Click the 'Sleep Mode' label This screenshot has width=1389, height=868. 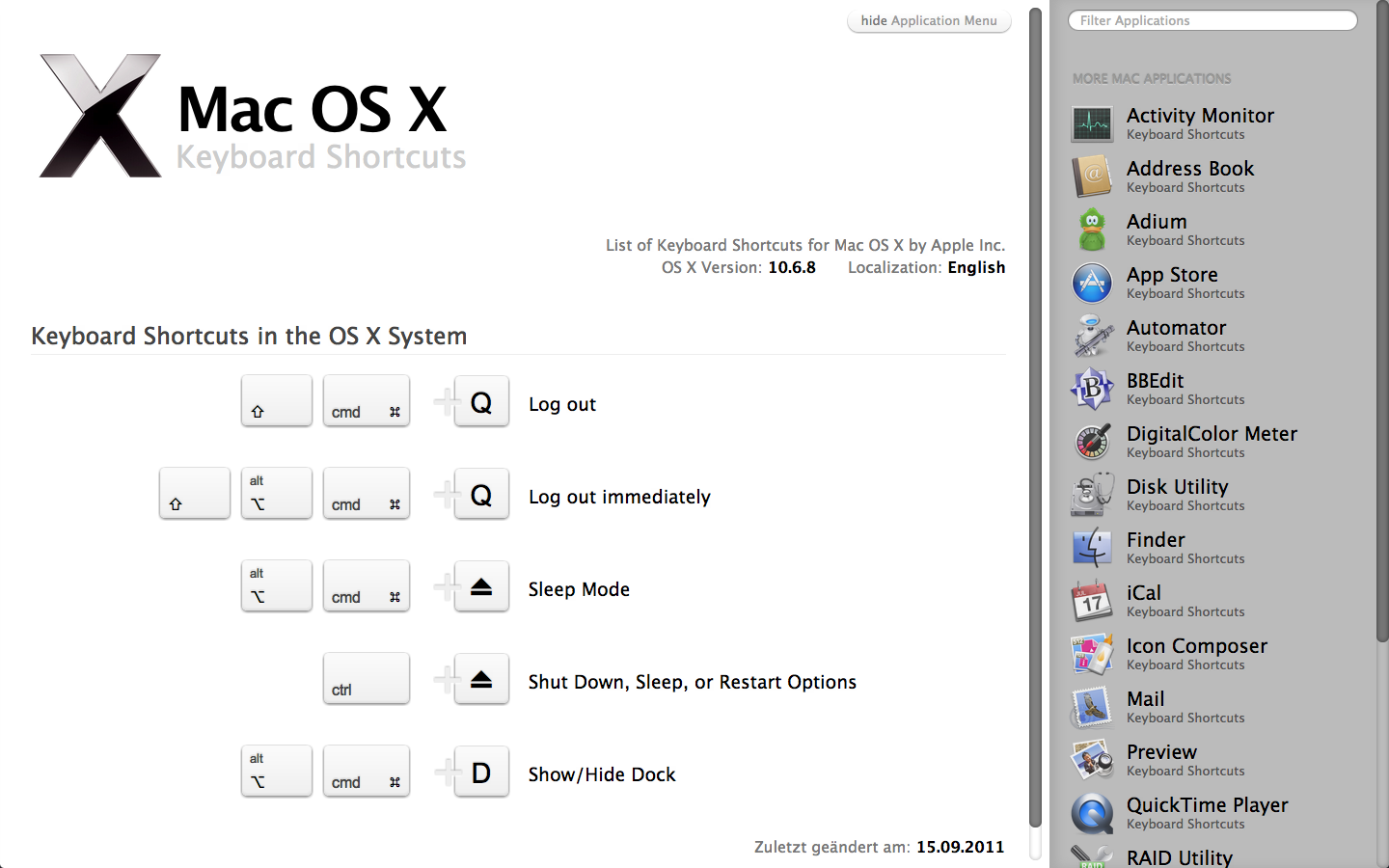[x=579, y=589]
